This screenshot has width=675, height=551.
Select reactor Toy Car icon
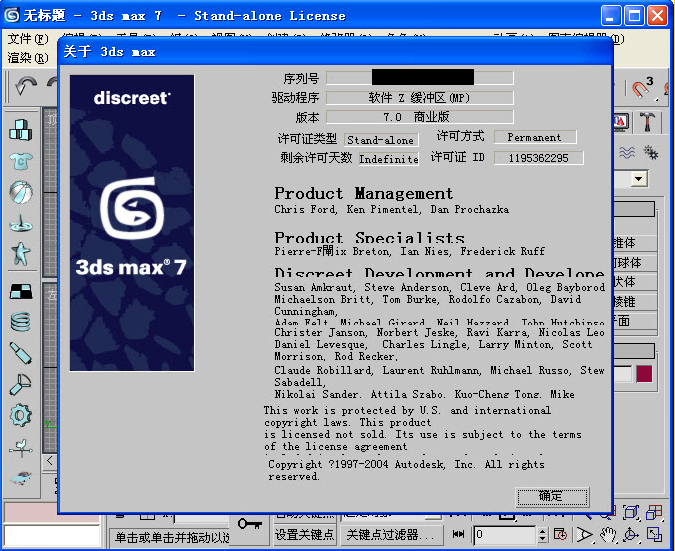point(21,478)
